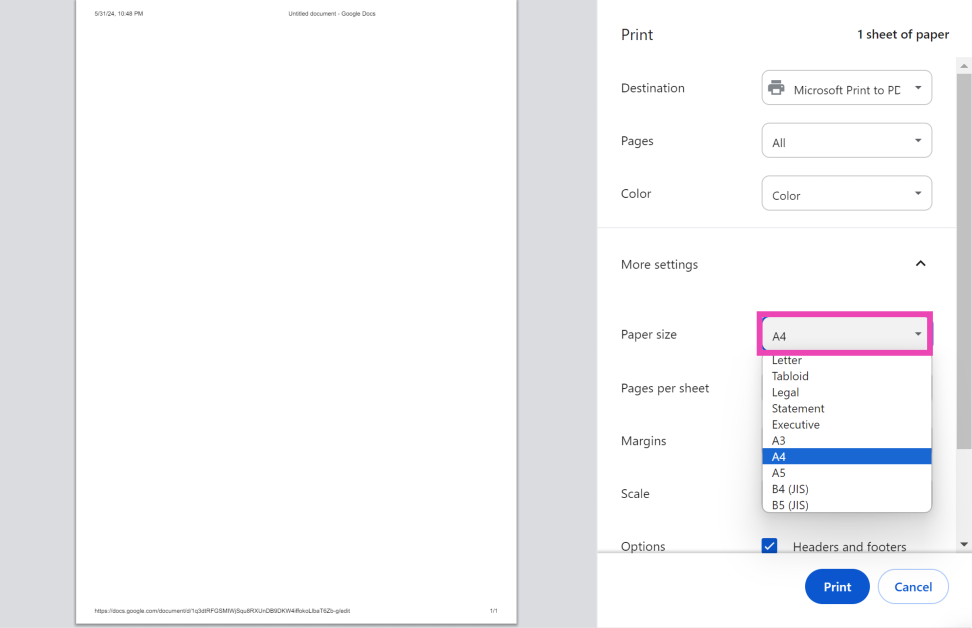
Task: Click the Paper size combo box arrow
Action: coord(918,334)
